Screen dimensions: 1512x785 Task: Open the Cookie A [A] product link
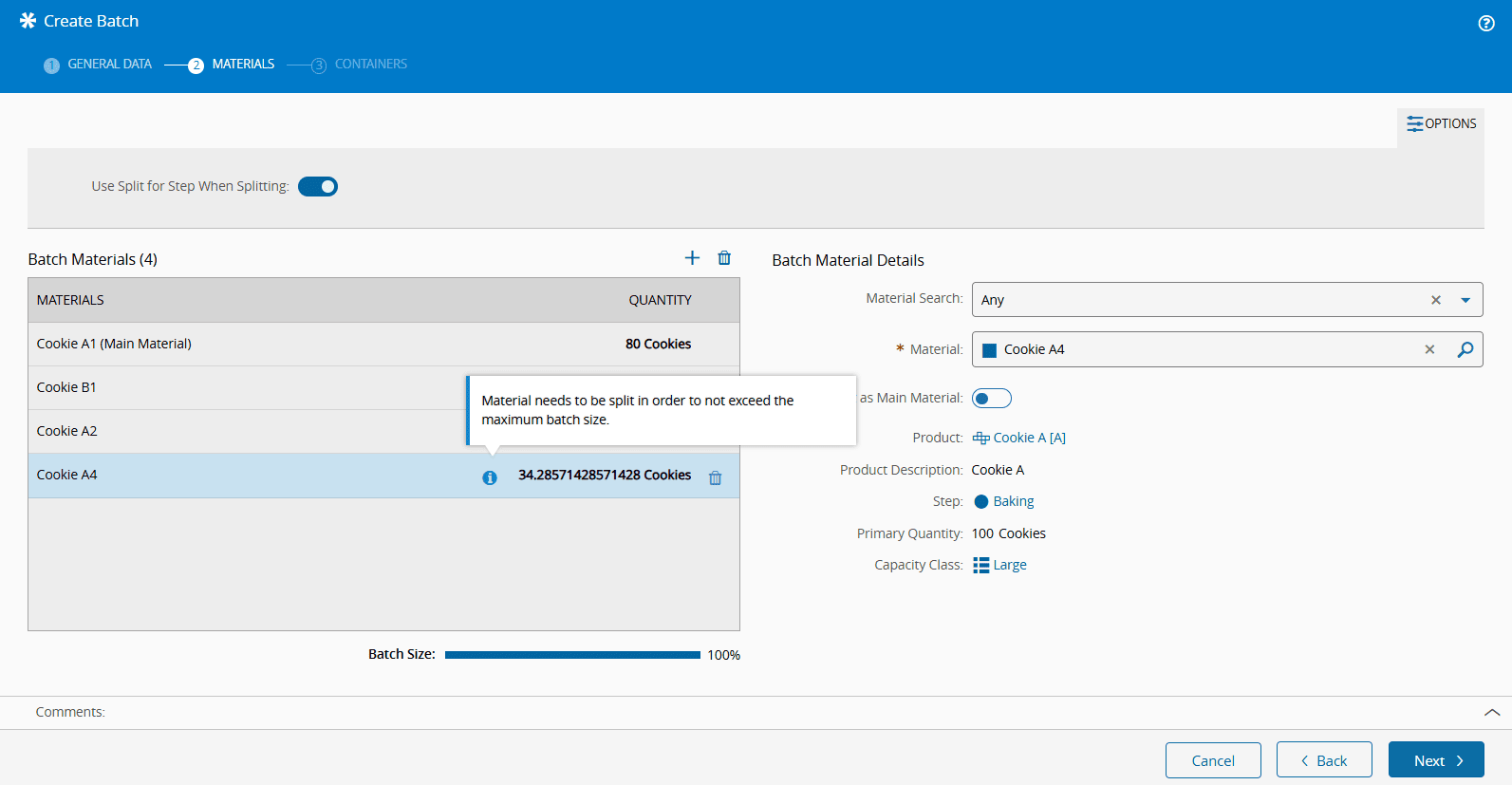1028,438
